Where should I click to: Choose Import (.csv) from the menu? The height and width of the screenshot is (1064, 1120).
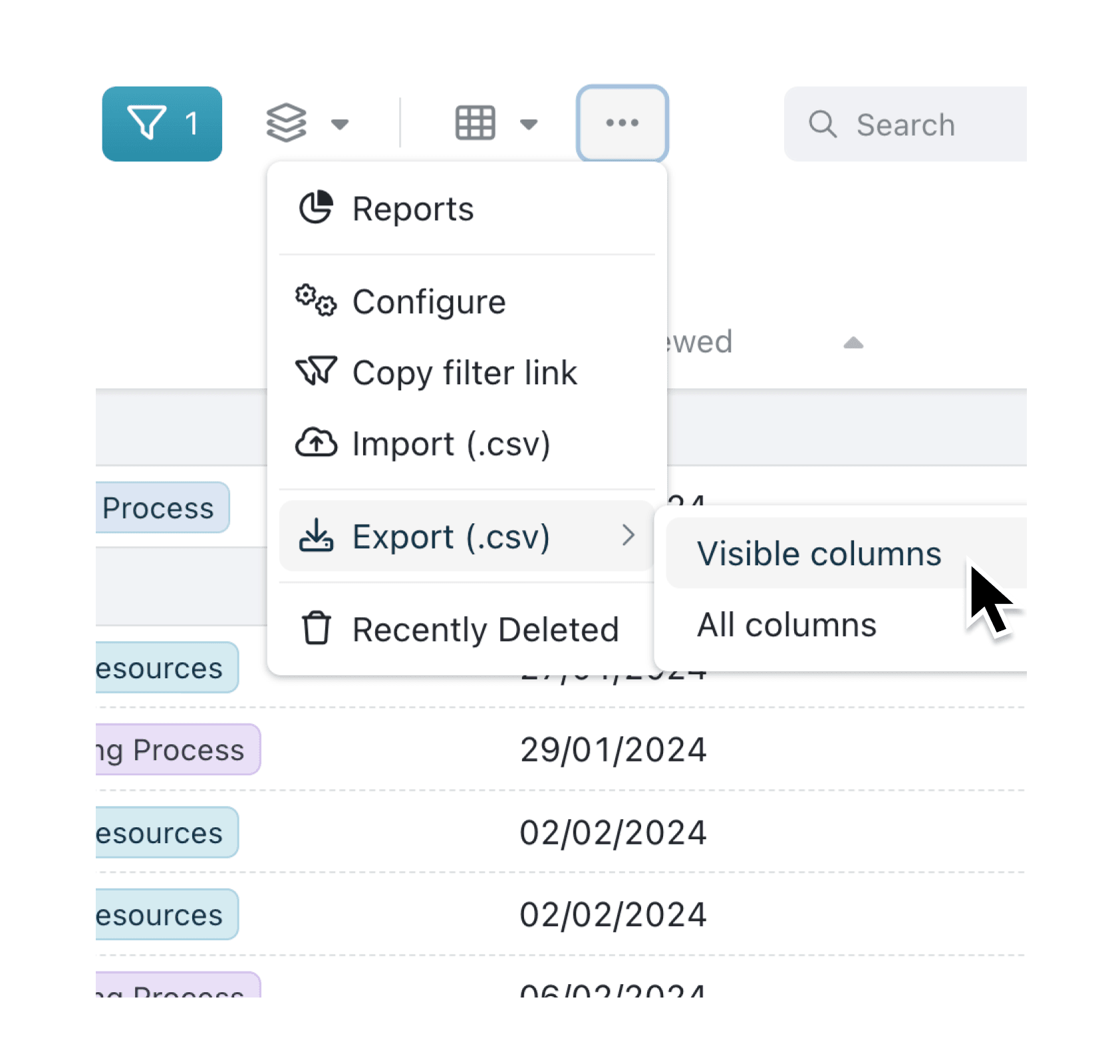pyautogui.click(x=451, y=443)
